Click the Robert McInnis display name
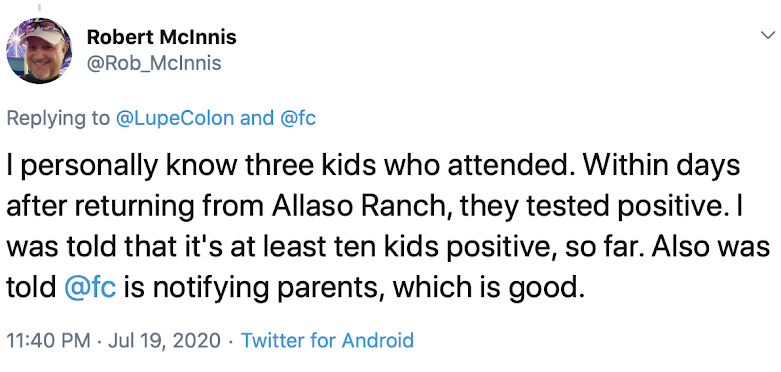Image resolution: width=781 pixels, height=372 pixels. 161,37
